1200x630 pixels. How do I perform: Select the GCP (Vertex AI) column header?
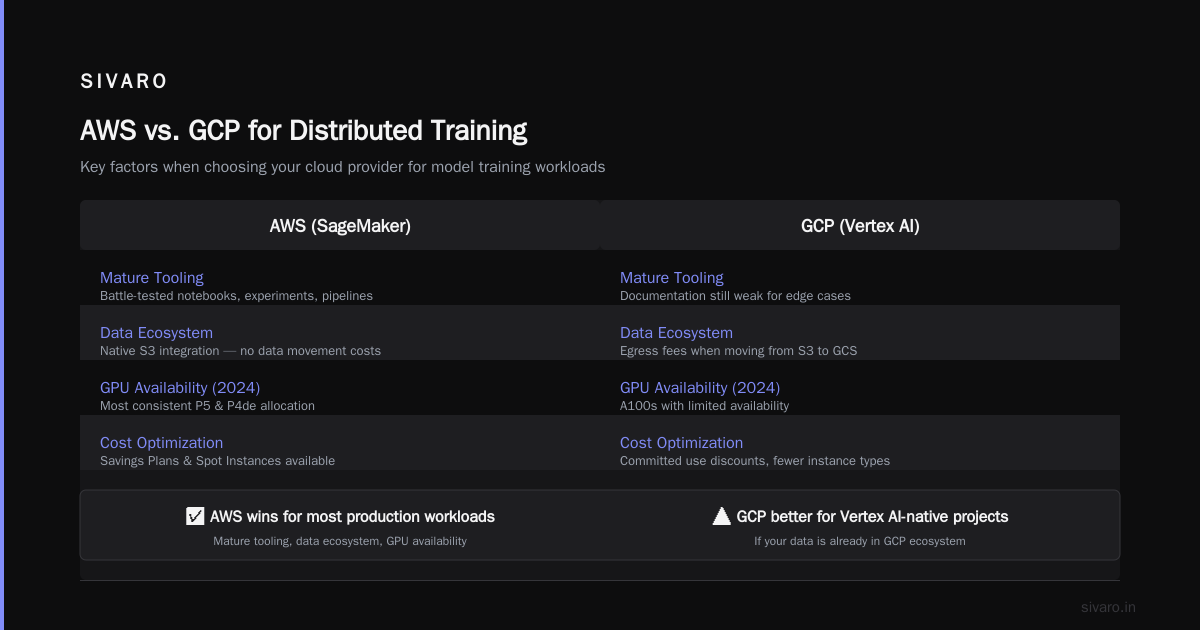(x=860, y=225)
